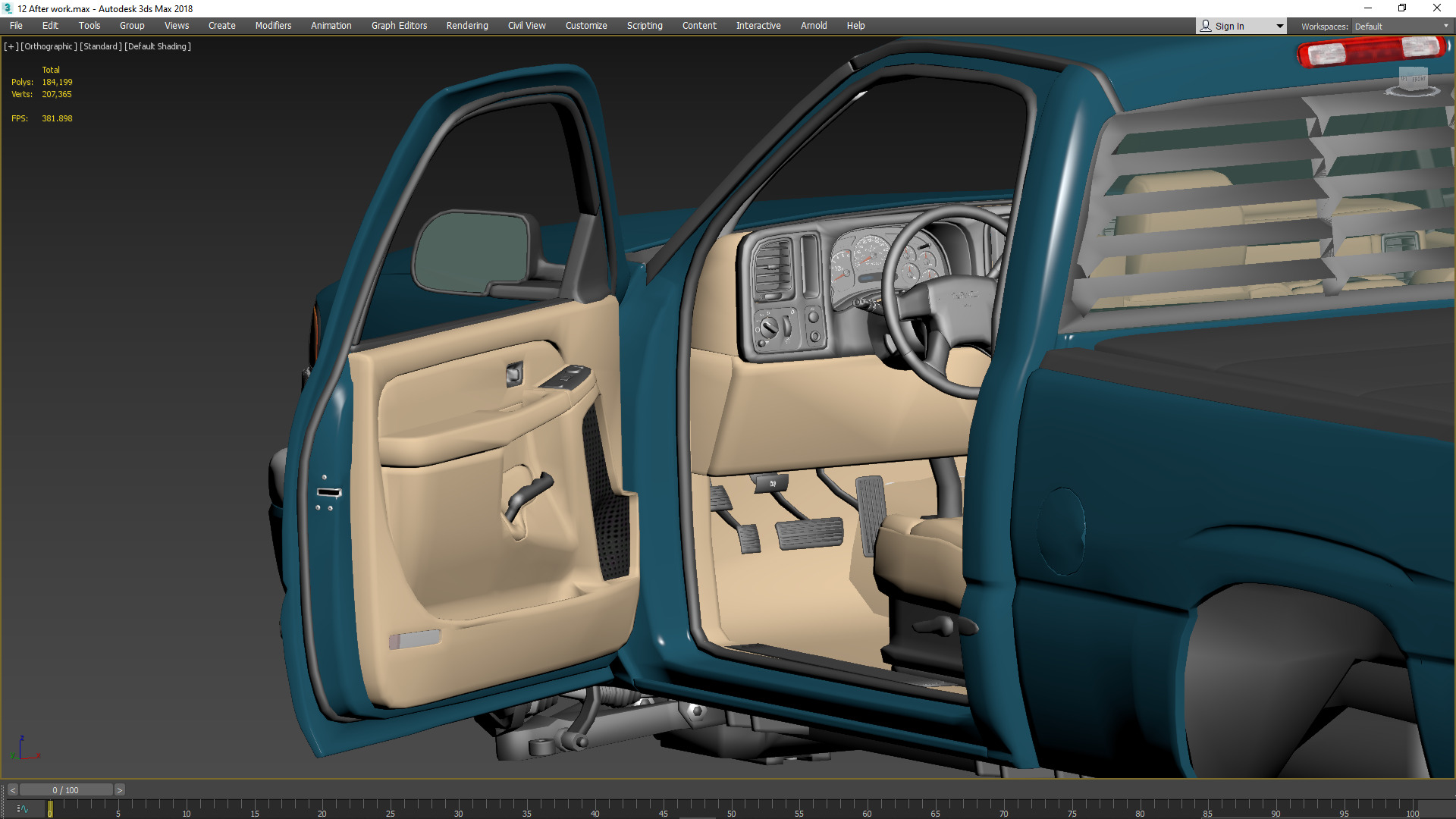Open the Rendering menu
Screen dimensions: 1456x819
(466, 26)
